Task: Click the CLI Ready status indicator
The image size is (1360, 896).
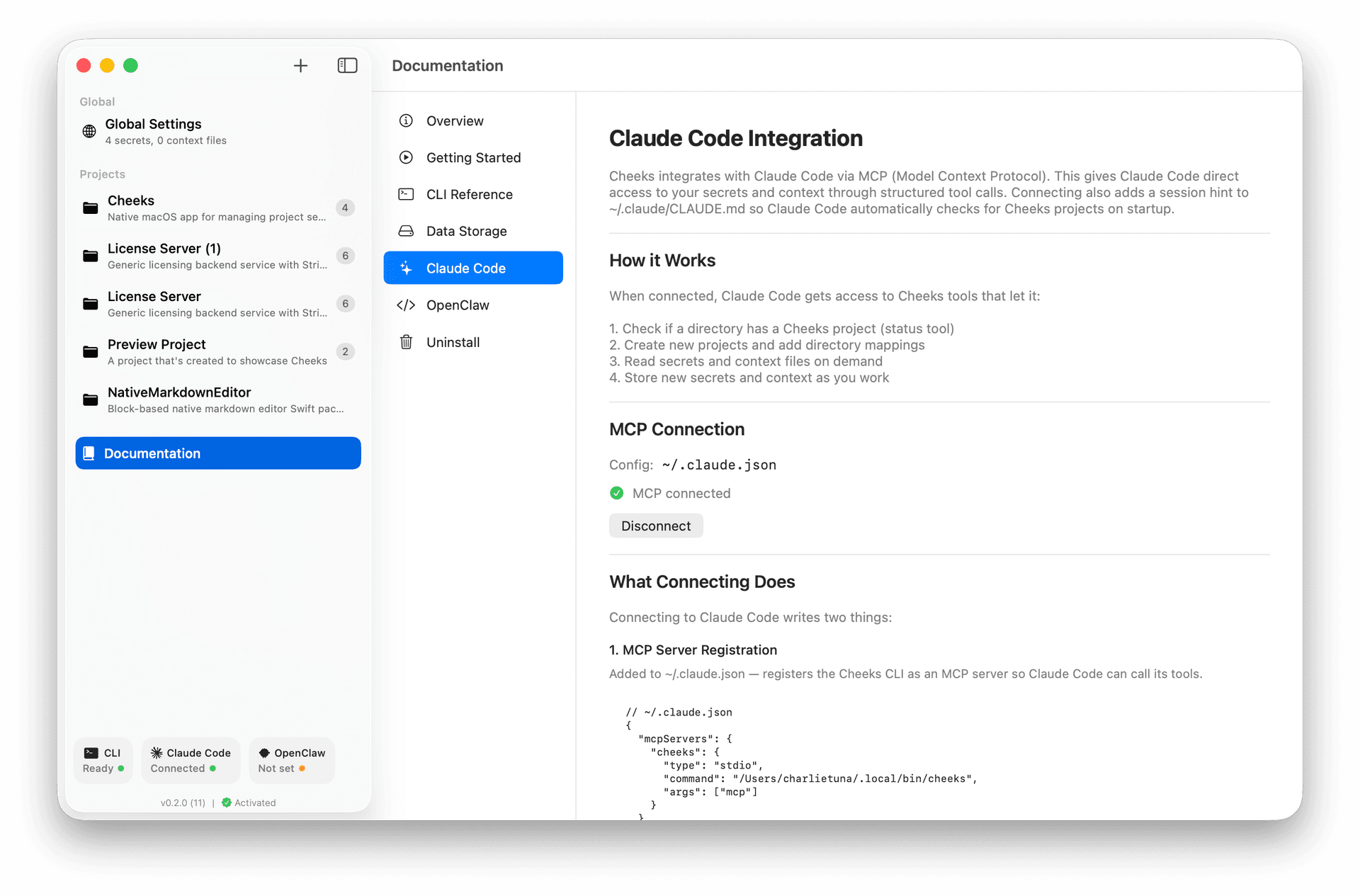Action: pos(103,760)
